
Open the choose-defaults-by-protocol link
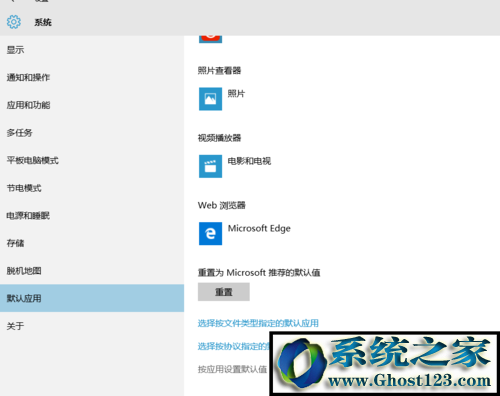tap(233, 346)
